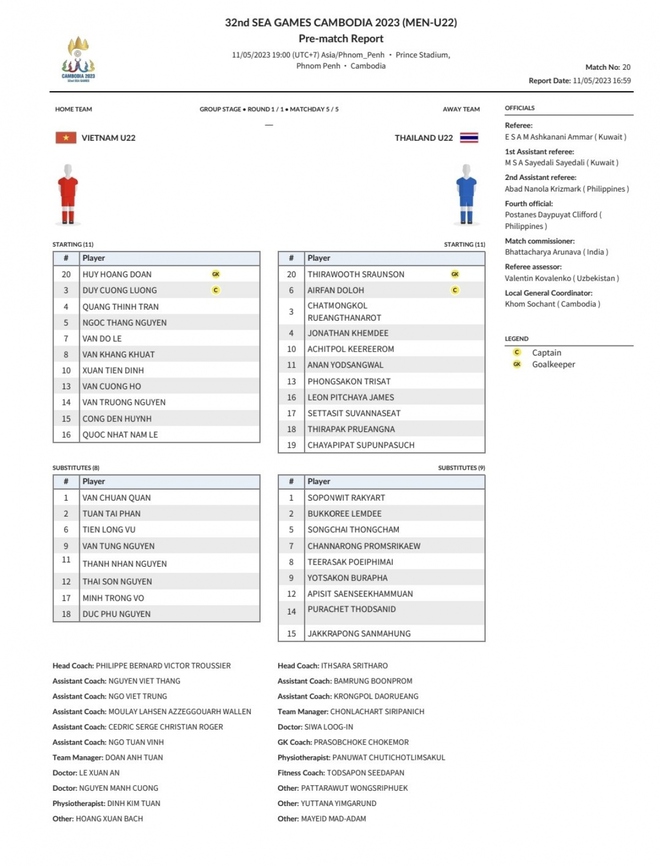Select Thailand substitutes table Player header
Image resolution: width=660 pixels, height=866 pixels.
click(x=319, y=482)
